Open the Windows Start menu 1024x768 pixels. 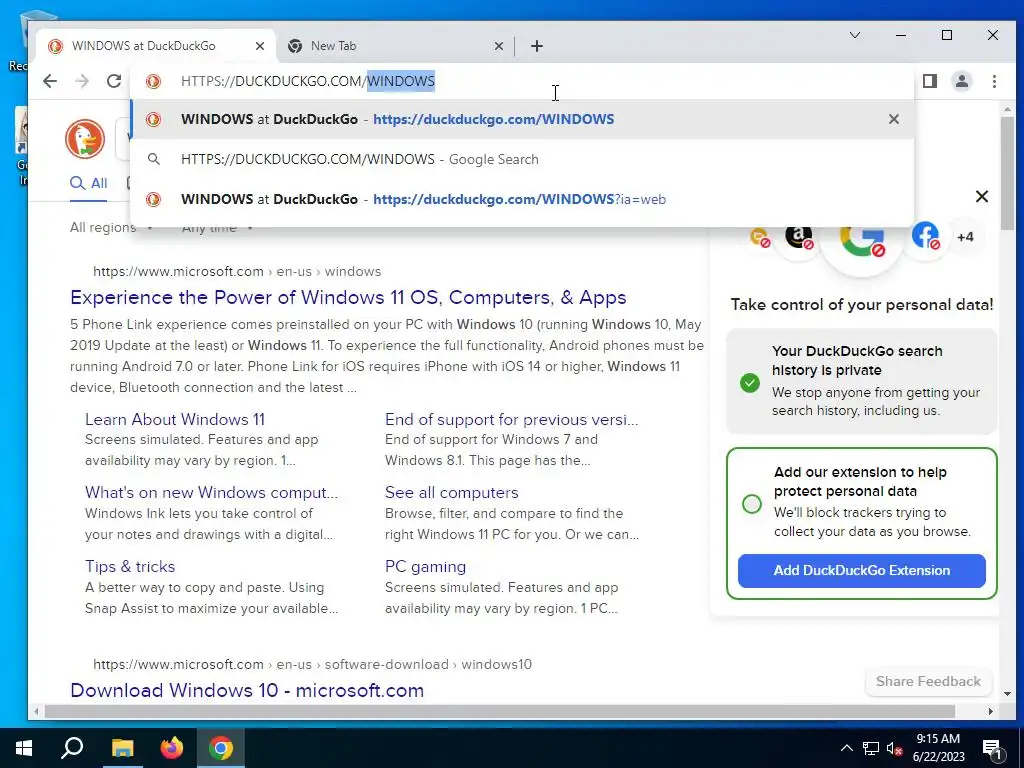[x=24, y=748]
